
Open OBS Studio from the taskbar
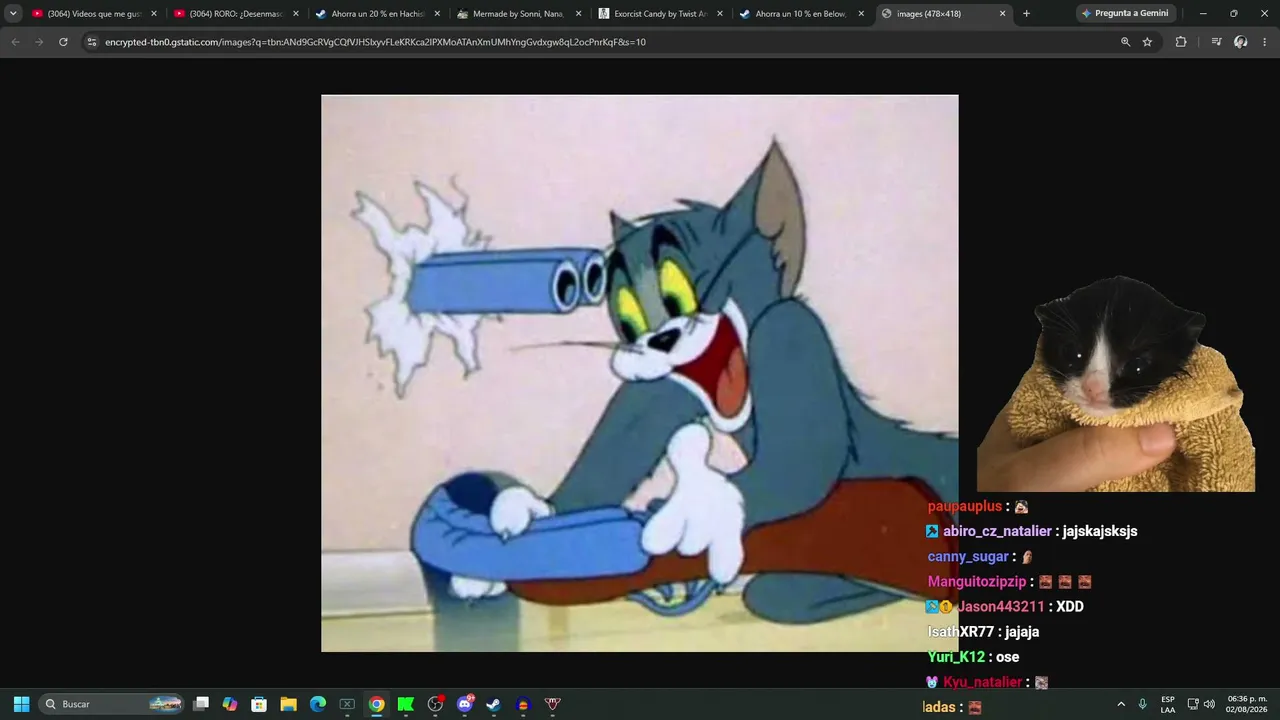point(435,704)
